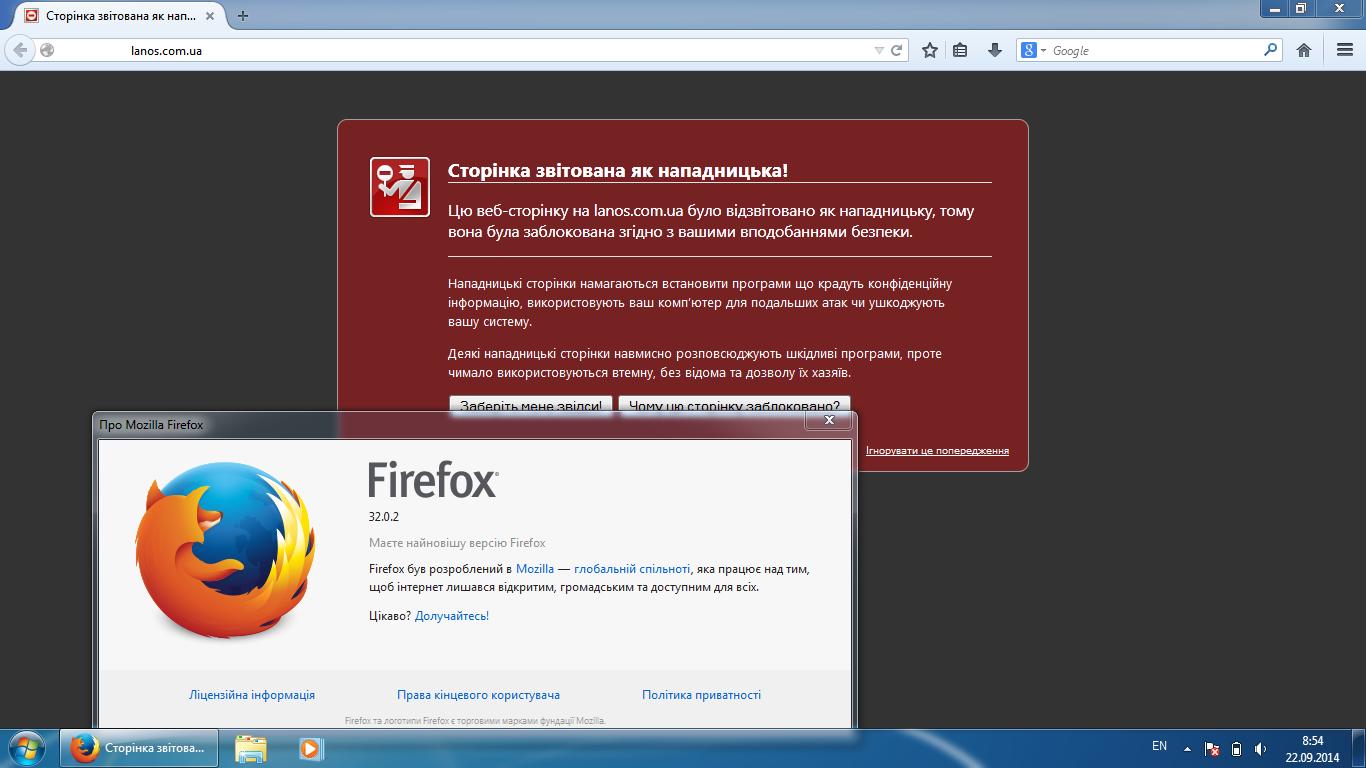The height and width of the screenshot is (768, 1366).
Task: Open a new tab with plus button
Action: [x=243, y=15]
